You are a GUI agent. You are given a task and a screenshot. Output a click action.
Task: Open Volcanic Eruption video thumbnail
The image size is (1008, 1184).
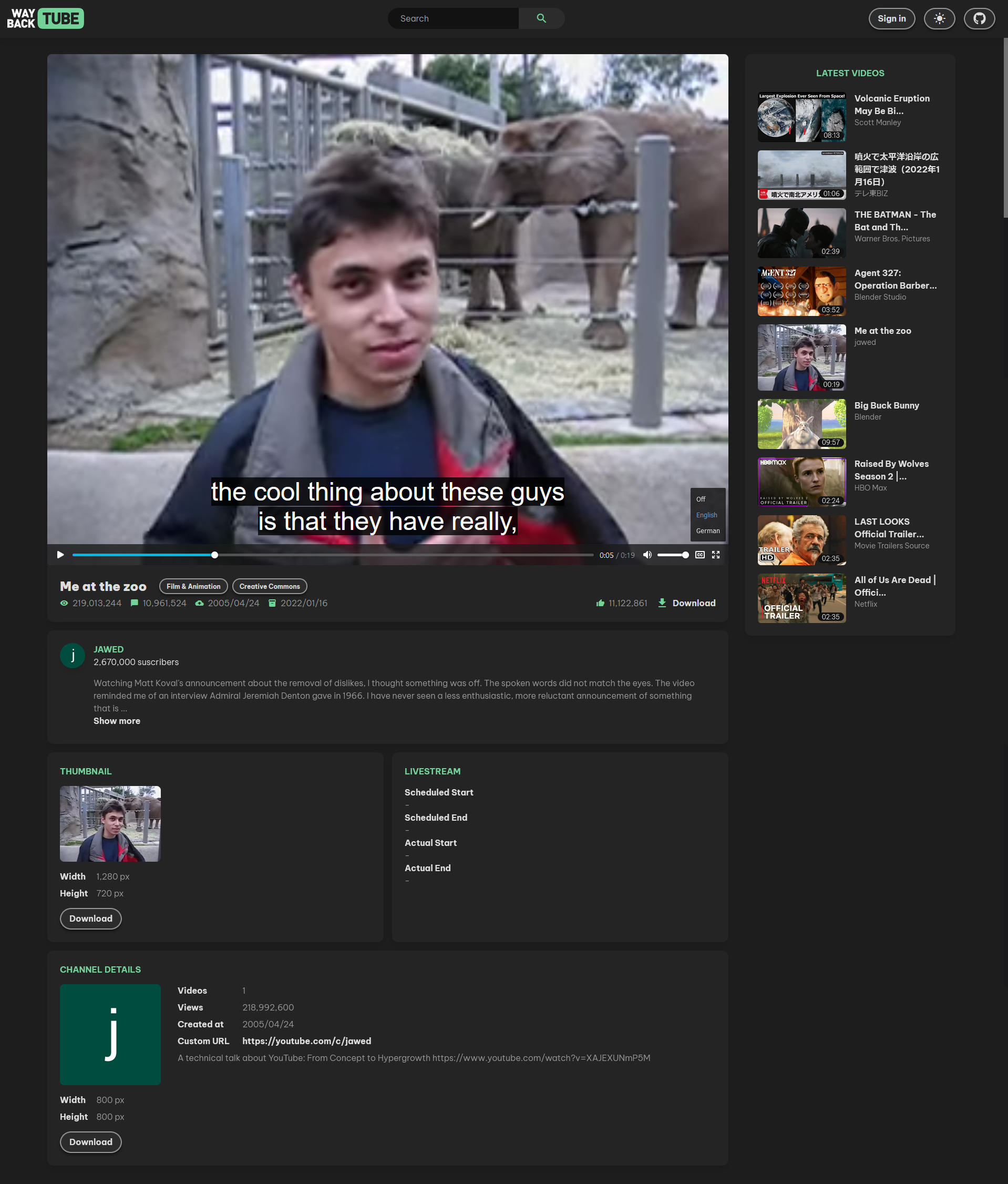click(801, 117)
